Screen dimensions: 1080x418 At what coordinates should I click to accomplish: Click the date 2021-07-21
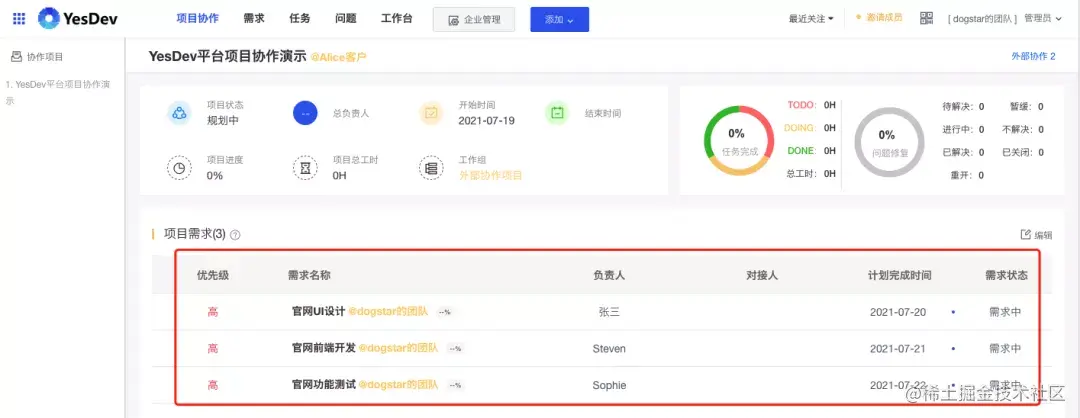[898, 348]
